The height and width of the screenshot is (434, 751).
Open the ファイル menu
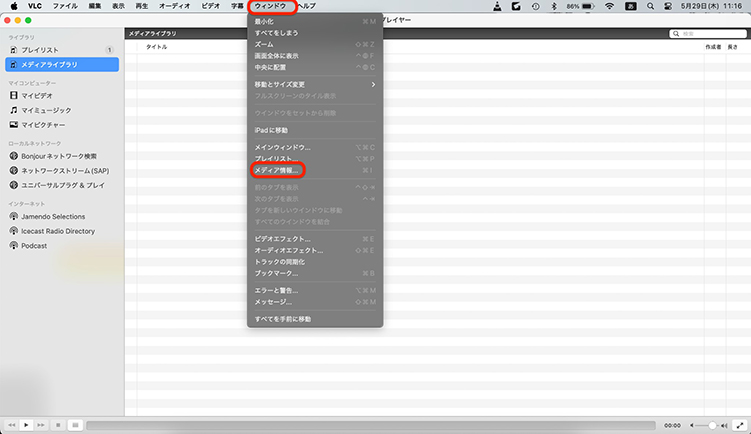tap(65, 6)
